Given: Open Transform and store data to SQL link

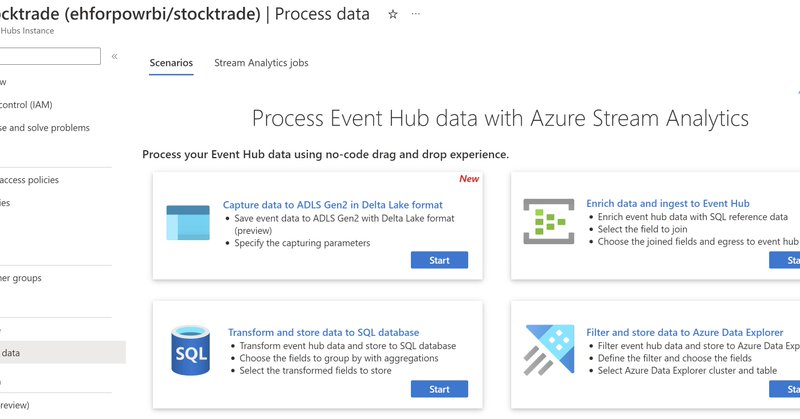Looking at the screenshot, I should (x=323, y=332).
